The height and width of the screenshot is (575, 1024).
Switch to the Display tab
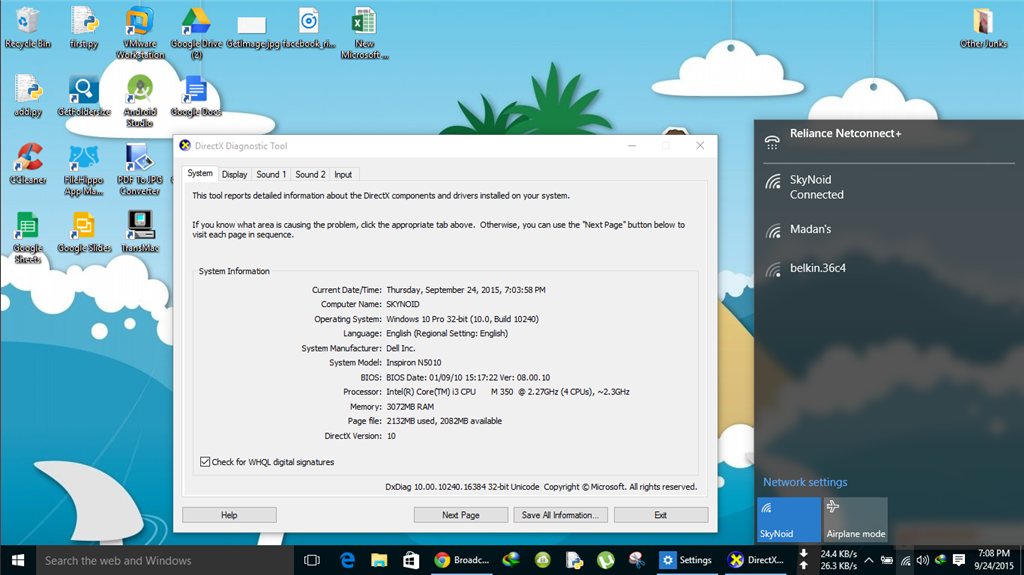(234, 174)
